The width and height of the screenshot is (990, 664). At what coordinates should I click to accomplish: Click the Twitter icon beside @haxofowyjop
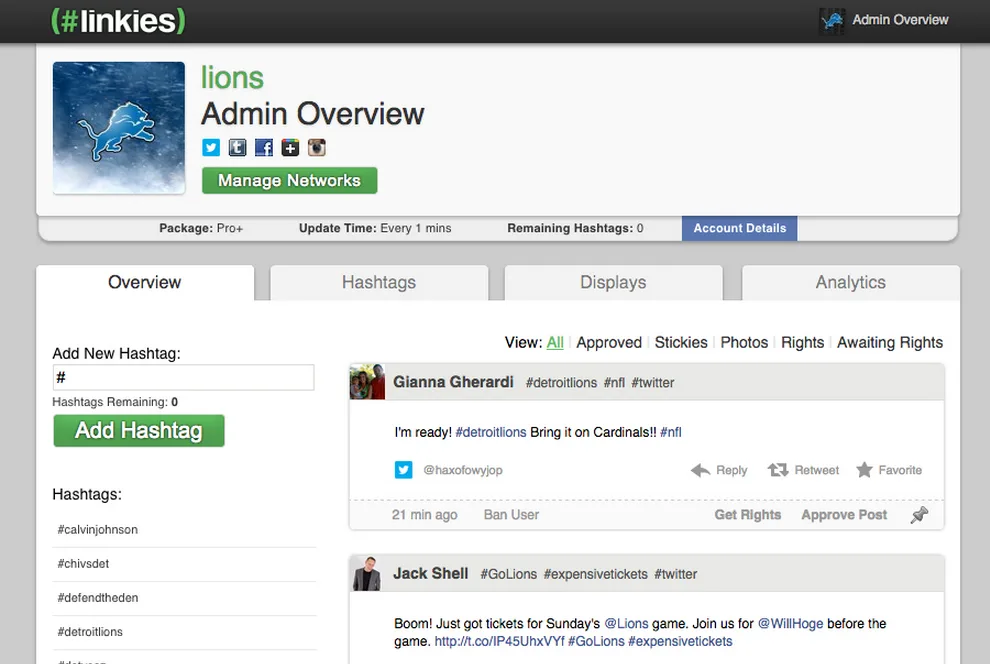click(403, 470)
